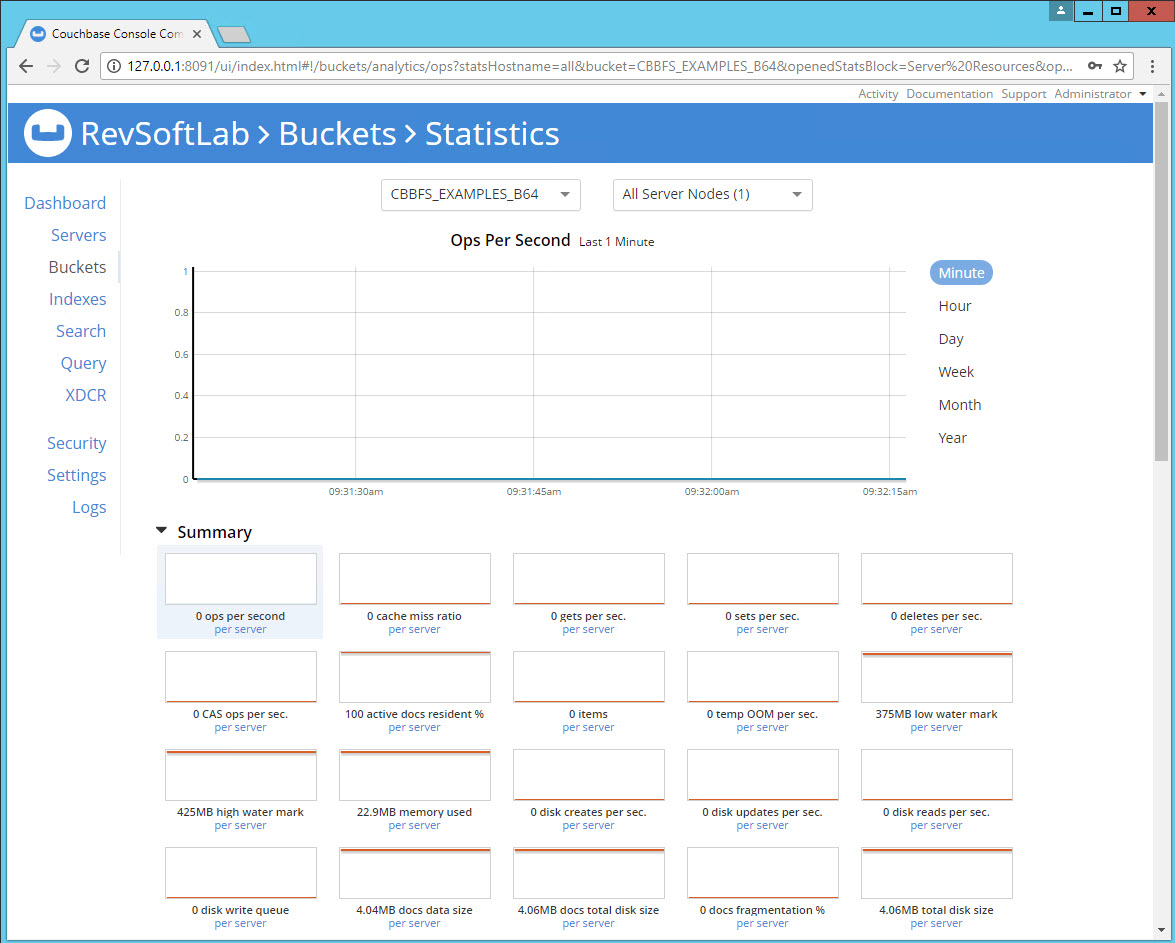Click the Administrator user link
This screenshot has height=943, width=1175.
(x=1093, y=94)
